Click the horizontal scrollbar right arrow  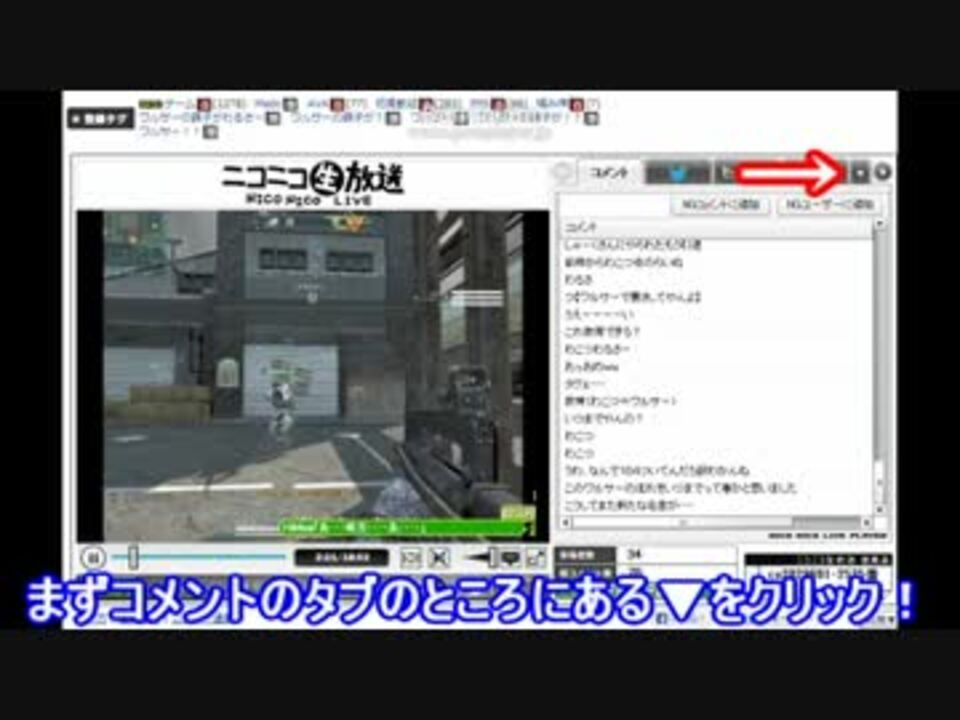pyautogui.click(x=867, y=522)
